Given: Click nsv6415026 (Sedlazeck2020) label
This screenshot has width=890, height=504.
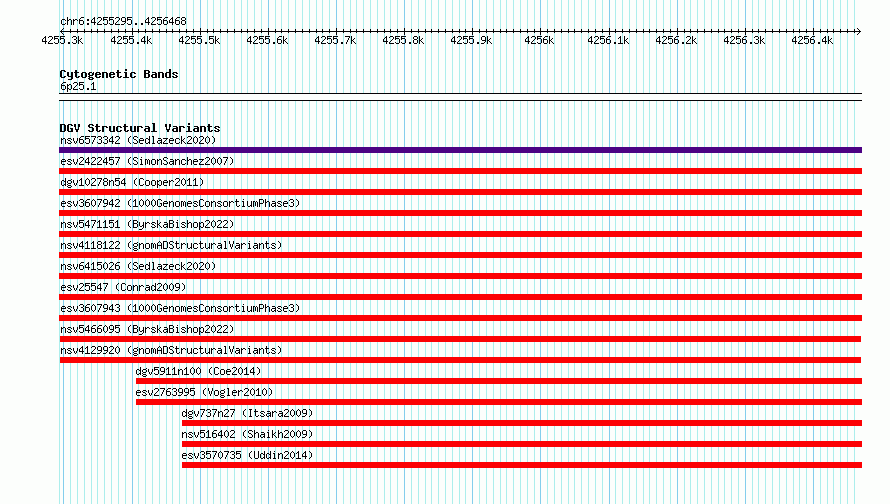Looking at the screenshot, I should click(138, 266).
